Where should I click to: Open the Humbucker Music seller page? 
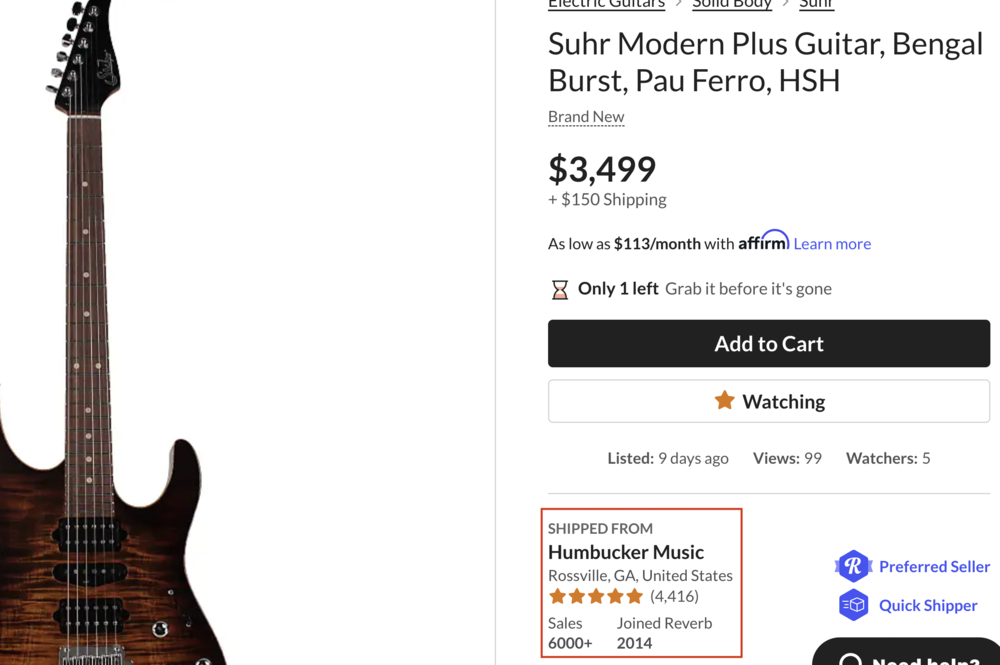point(626,552)
